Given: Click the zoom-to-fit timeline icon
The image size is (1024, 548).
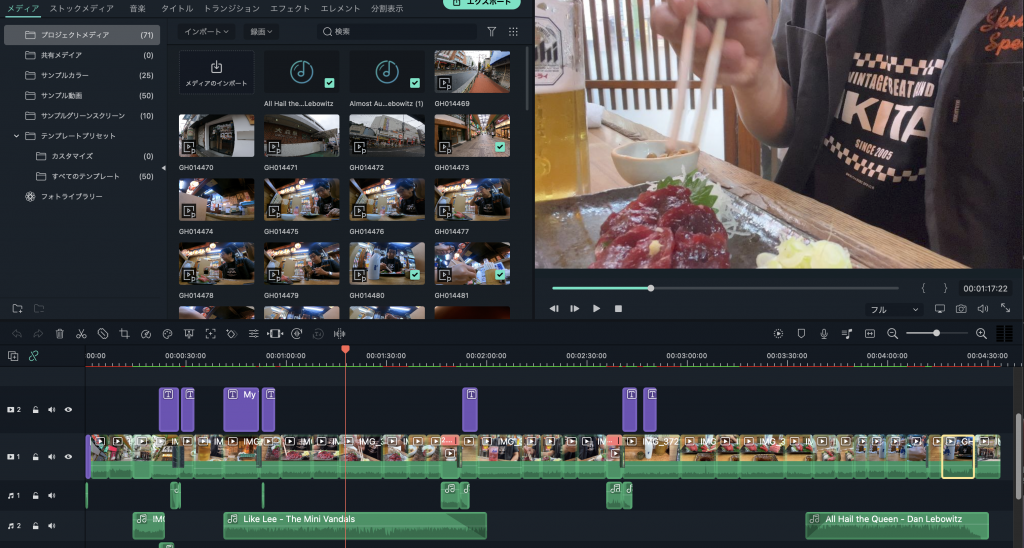Looking at the screenshot, I should 870,334.
